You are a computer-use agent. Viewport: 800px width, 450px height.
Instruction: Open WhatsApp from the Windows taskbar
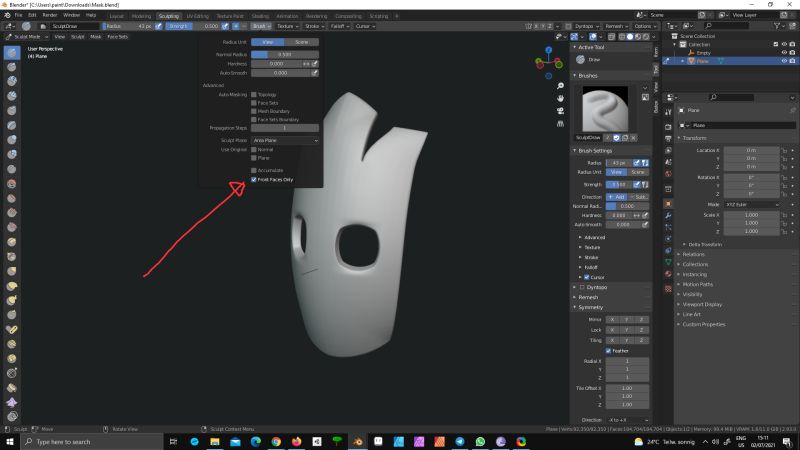pyautogui.click(x=480, y=442)
